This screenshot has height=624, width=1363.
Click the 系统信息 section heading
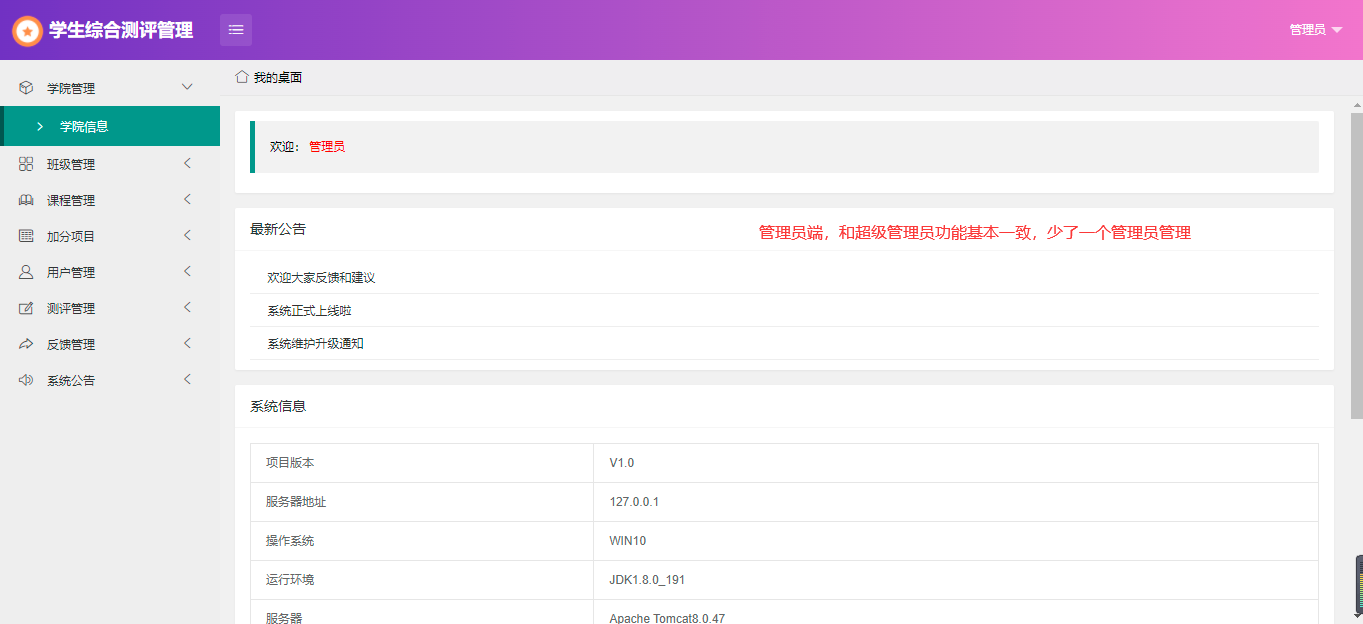278,406
